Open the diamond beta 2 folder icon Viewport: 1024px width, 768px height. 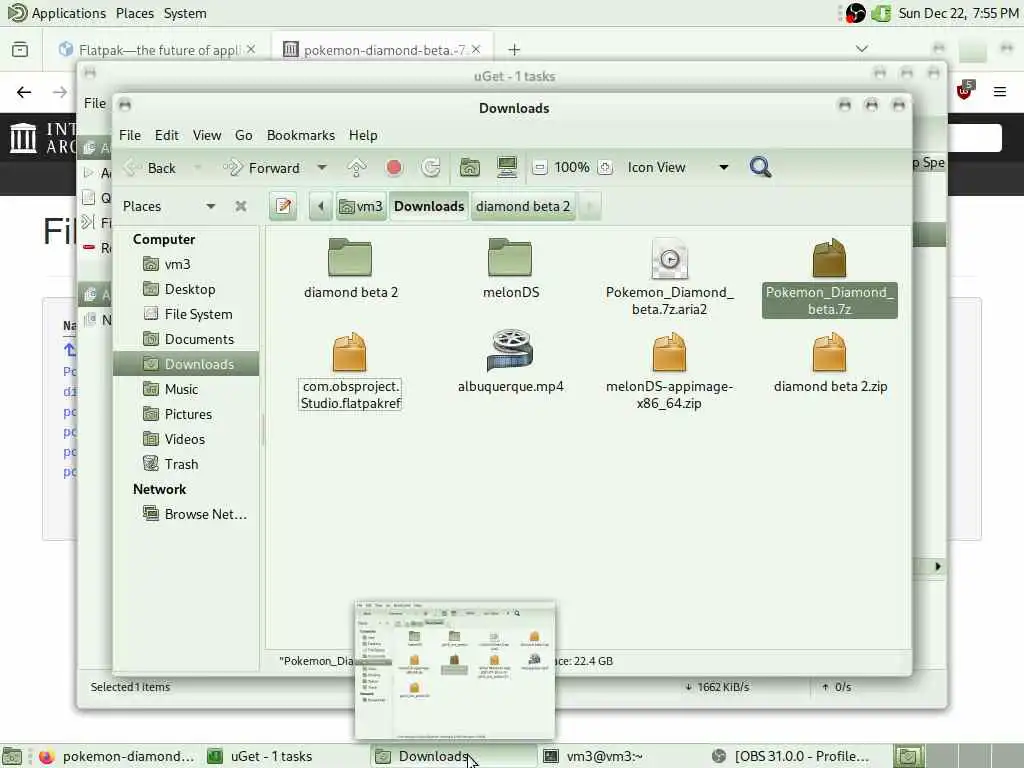(350, 257)
